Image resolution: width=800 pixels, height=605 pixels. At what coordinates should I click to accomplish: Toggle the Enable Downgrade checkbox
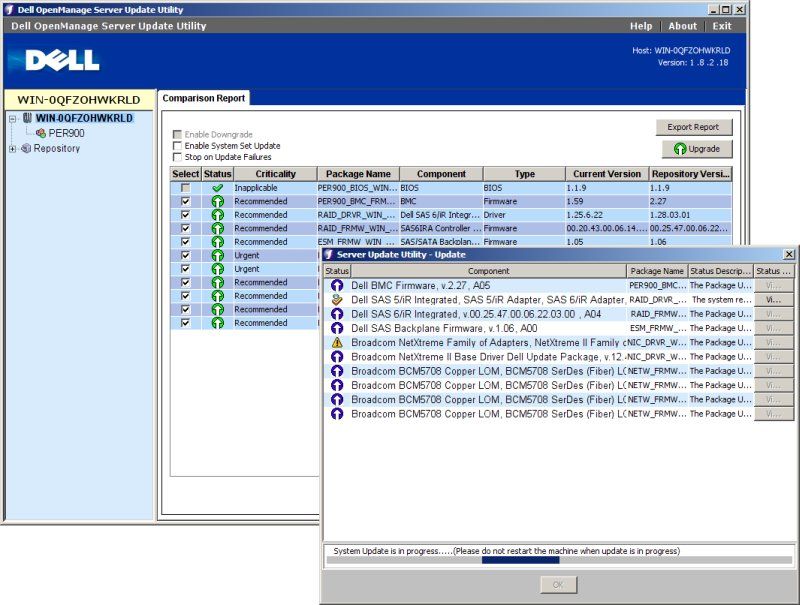point(177,134)
